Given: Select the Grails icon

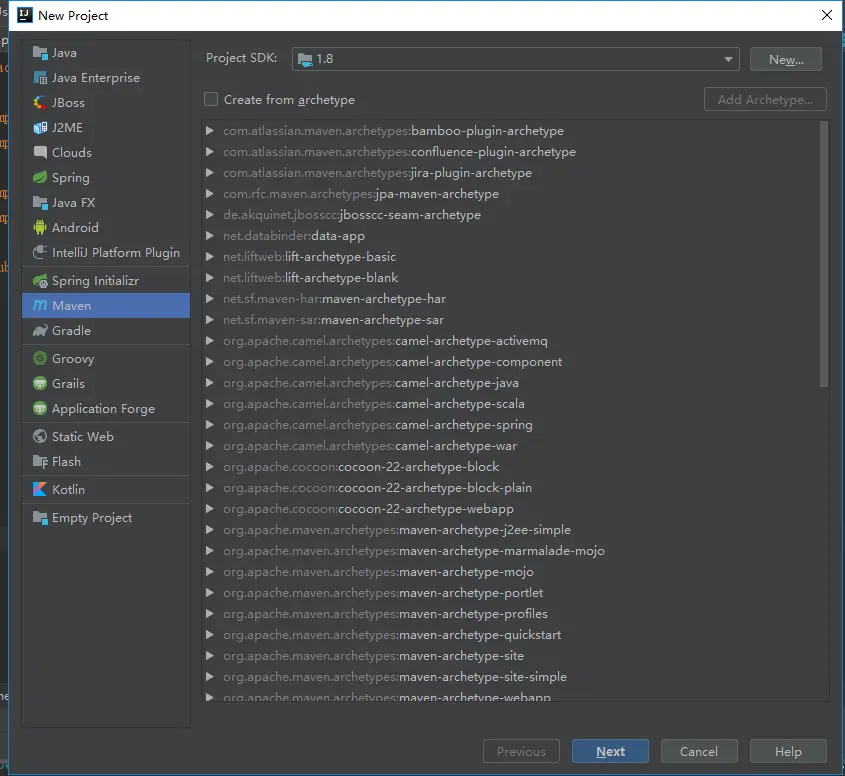Looking at the screenshot, I should [x=40, y=383].
